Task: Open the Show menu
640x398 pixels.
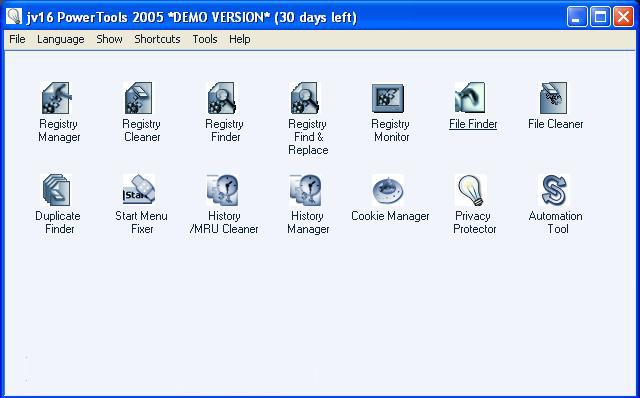Action: pyautogui.click(x=109, y=39)
